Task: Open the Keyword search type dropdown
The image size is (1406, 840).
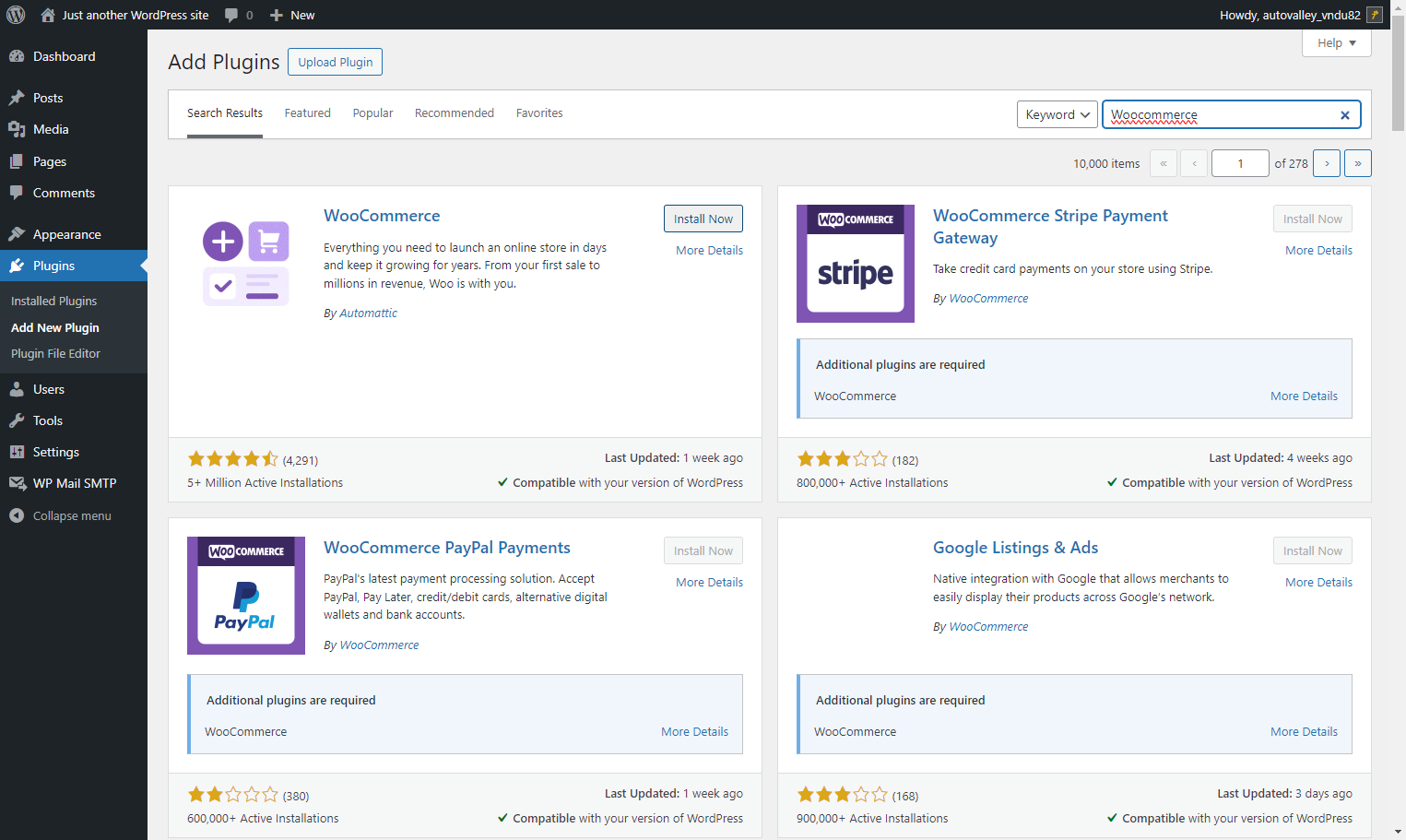Action: 1057,114
